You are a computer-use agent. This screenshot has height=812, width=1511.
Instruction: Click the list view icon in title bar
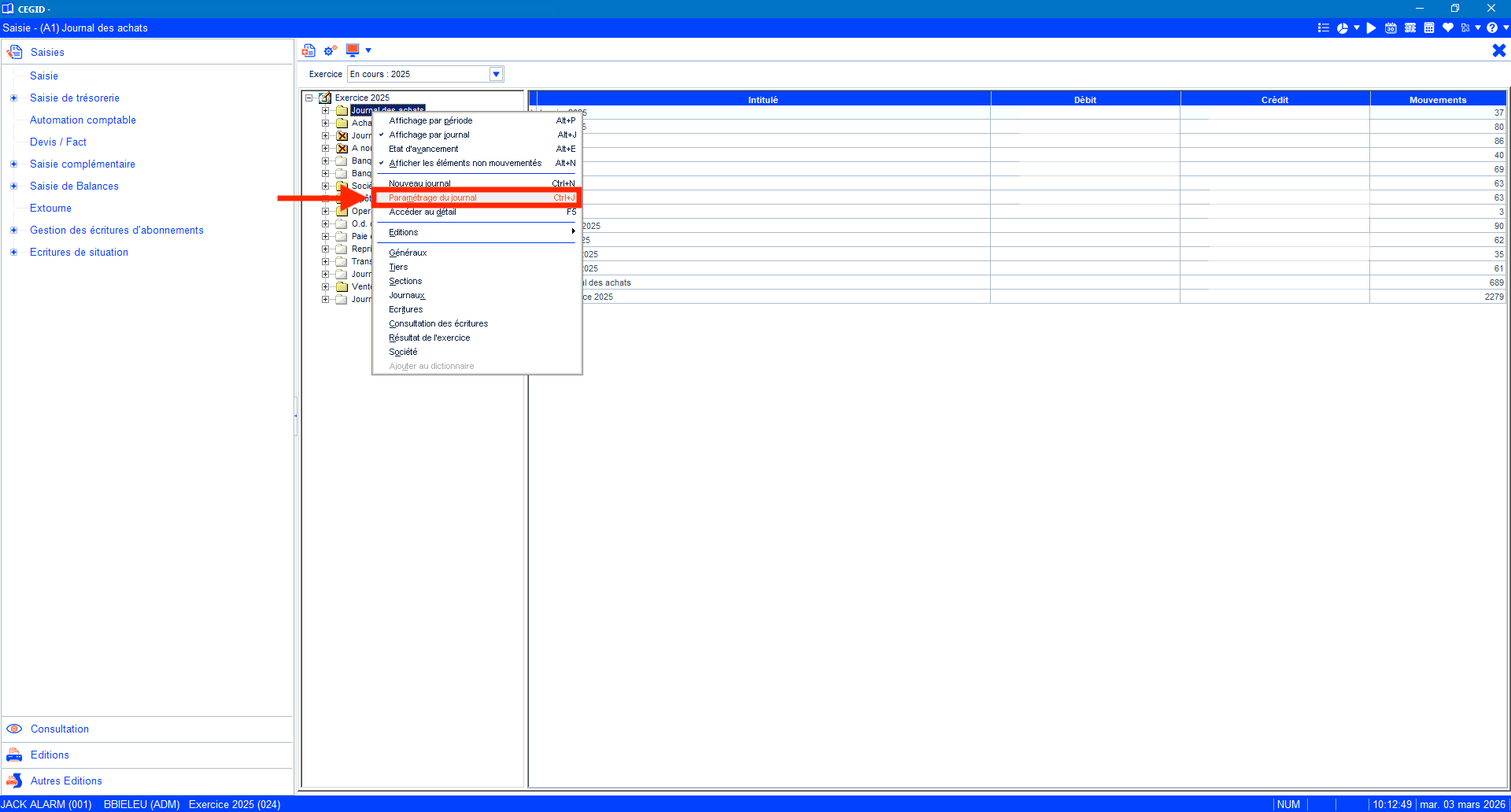click(1323, 28)
